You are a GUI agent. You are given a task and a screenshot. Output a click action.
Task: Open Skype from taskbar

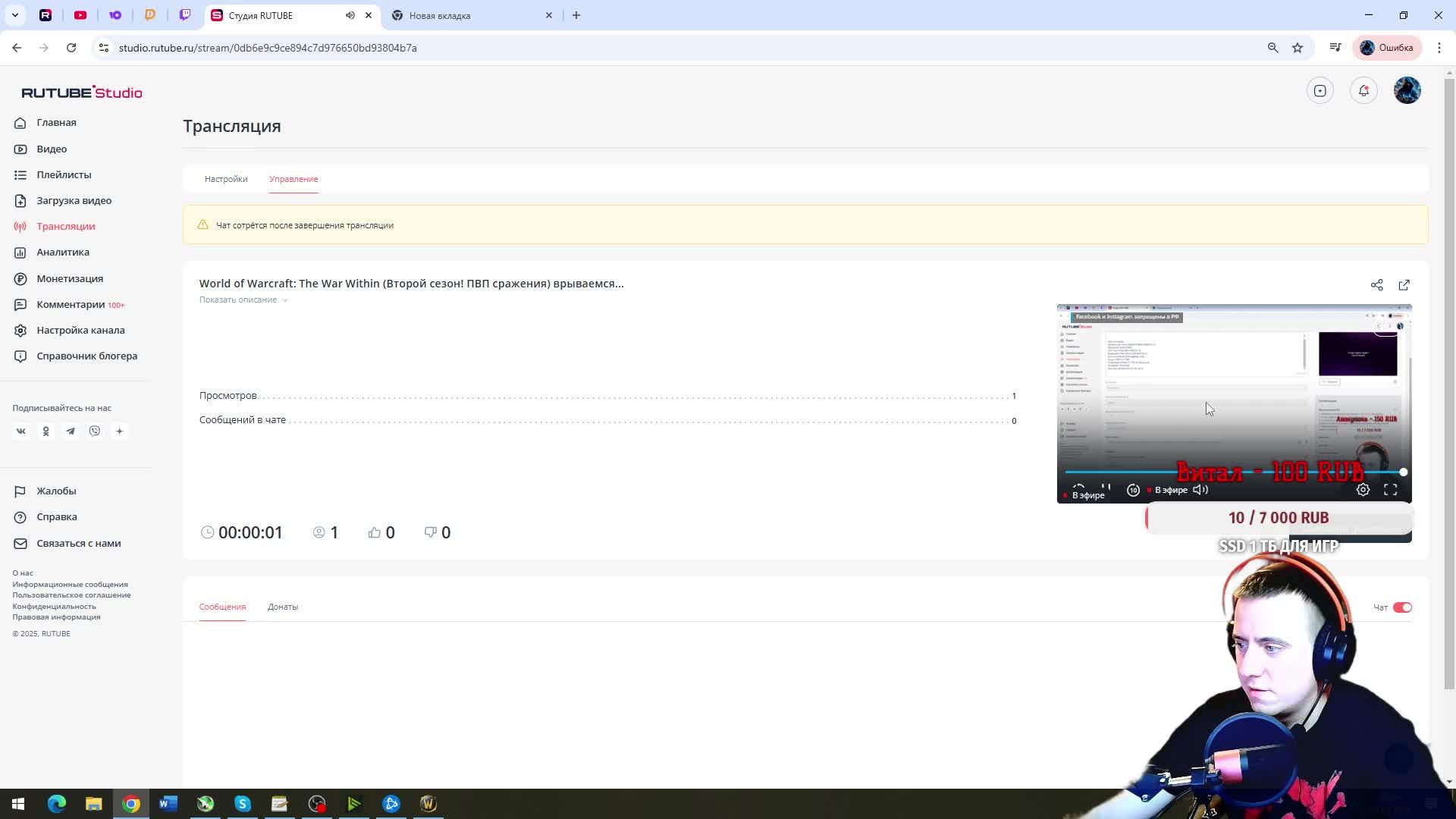tap(243, 804)
